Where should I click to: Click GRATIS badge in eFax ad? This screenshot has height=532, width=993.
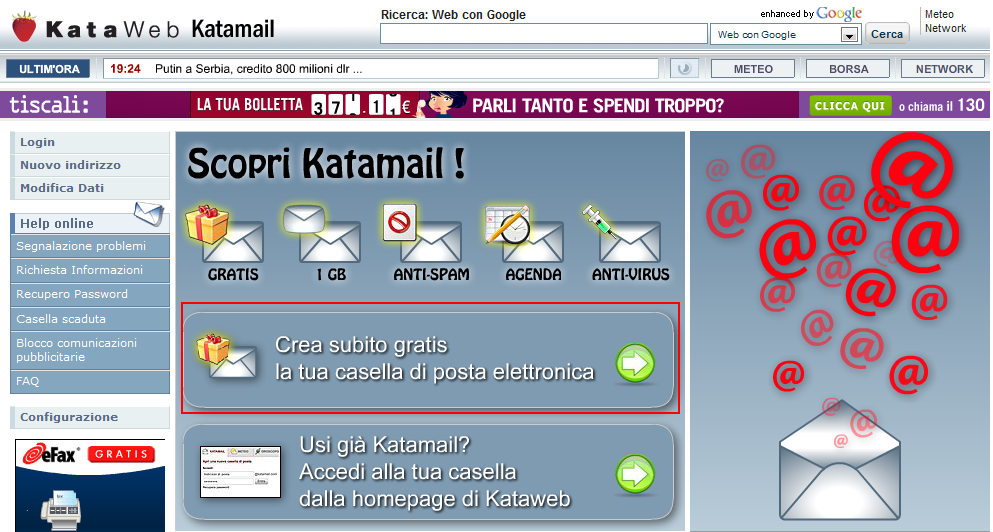click(122, 454)
